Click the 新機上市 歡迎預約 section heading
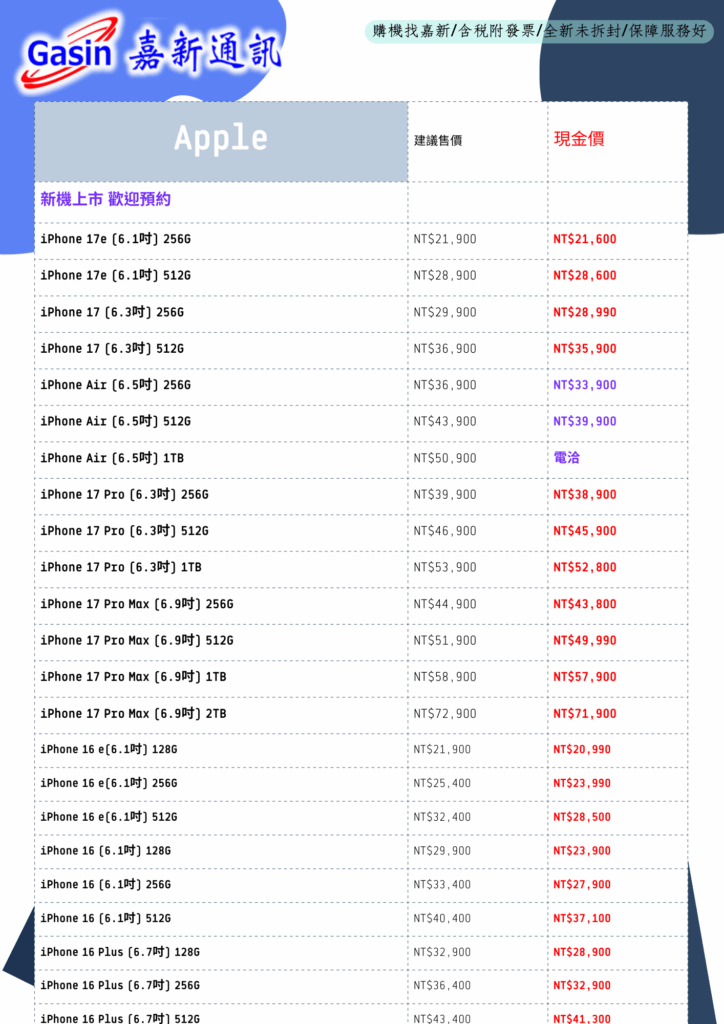This screenshot has height=1024, width=724. pyautogui.click(x=105, y=199)
